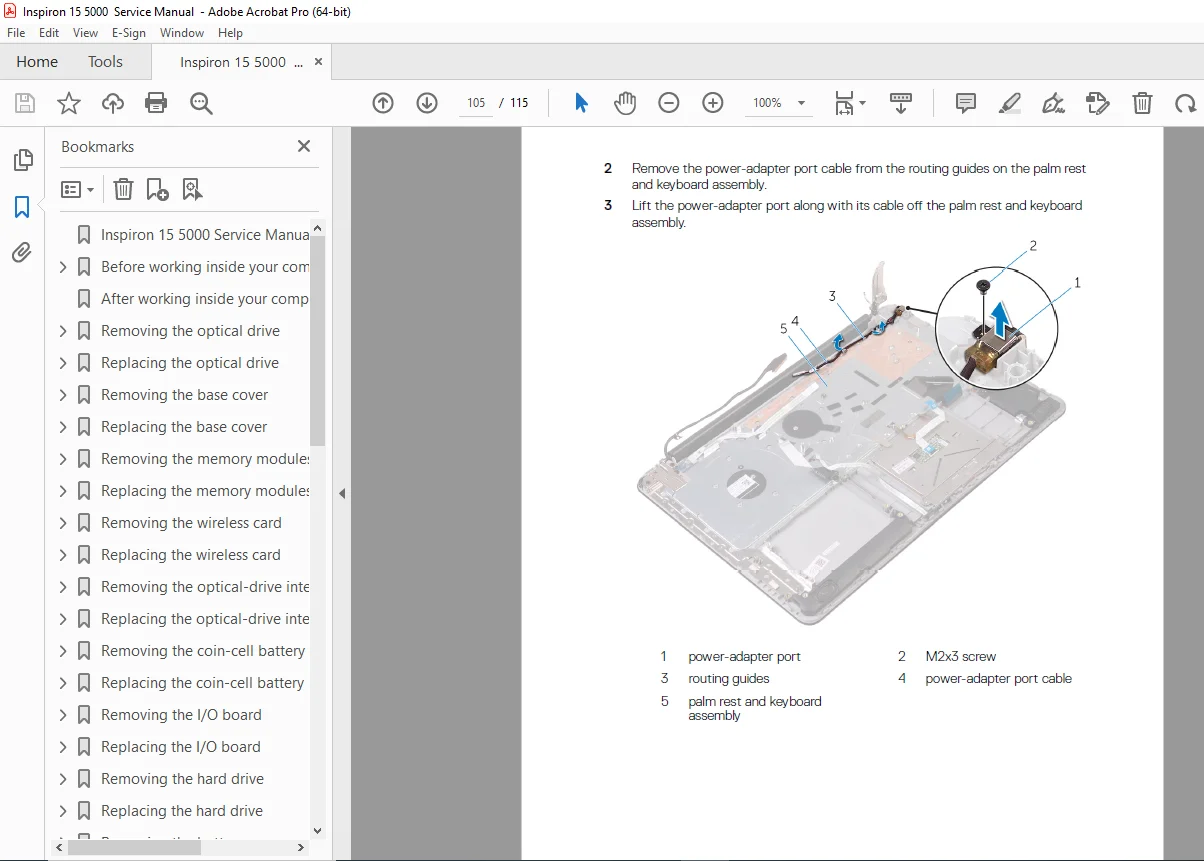The image size is (1204, 861).
Task: Jump to Replacing the wireless card
Action: pos(190,555)
